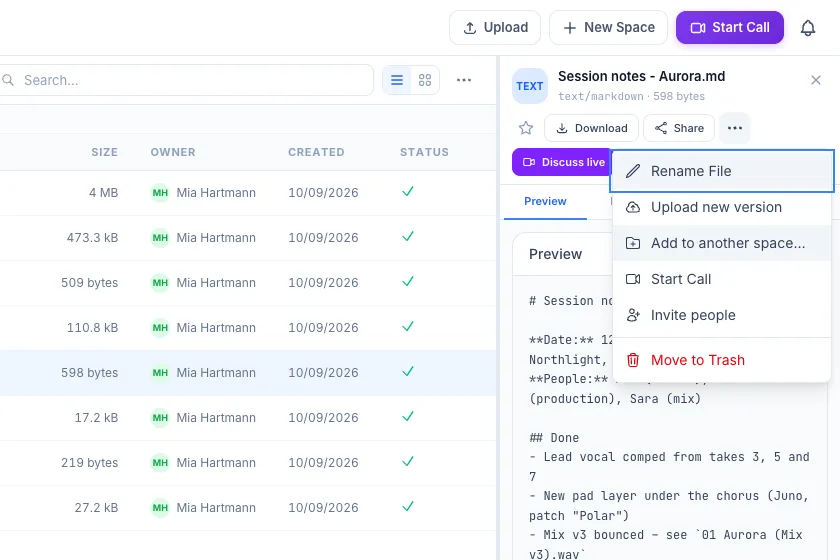Select Add to another space
840x560 pixels.
tap(722, 243)
